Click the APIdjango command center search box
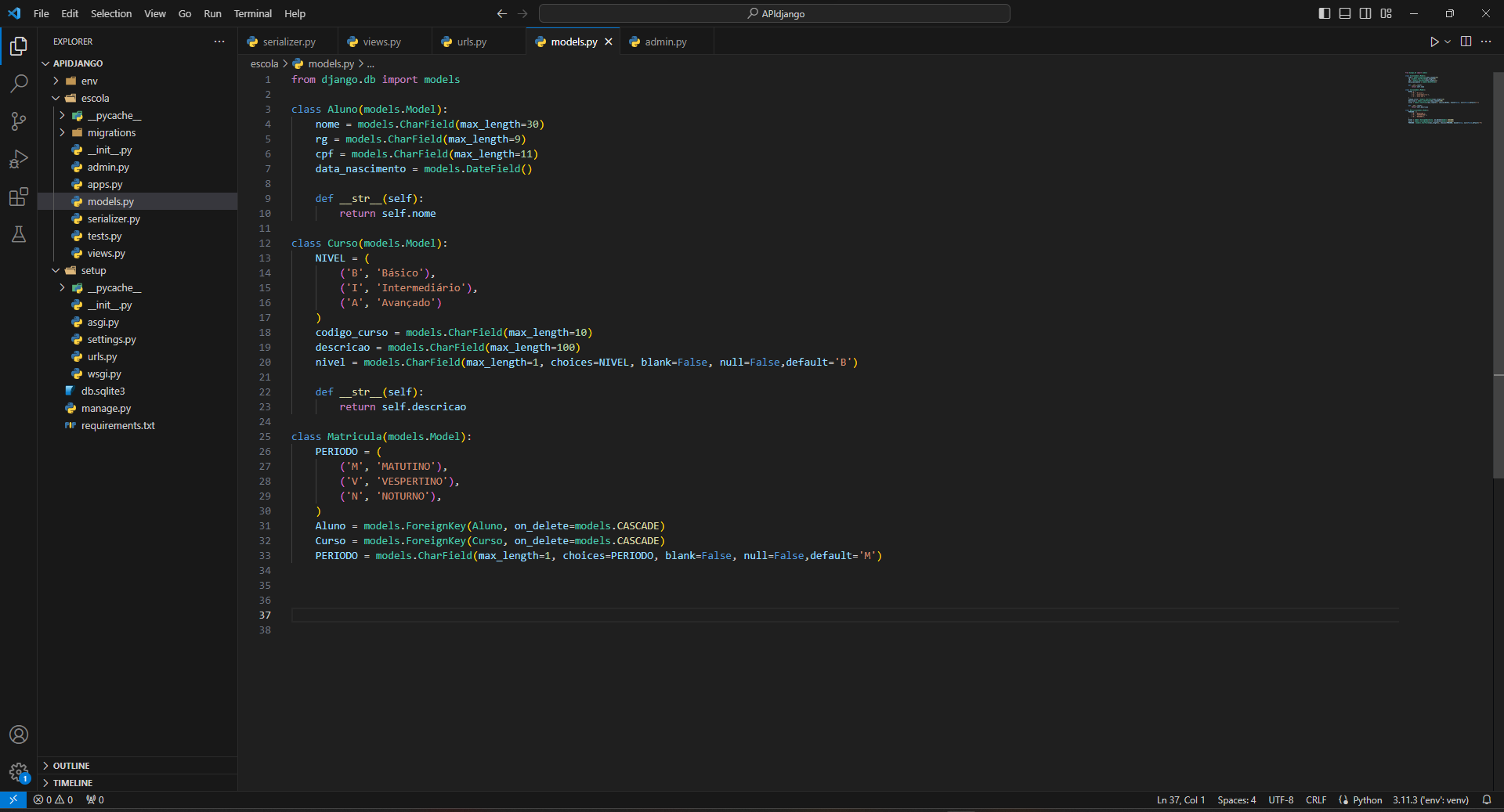Image resolution: width=1504 pixels, height=812 pixels. 775,13
